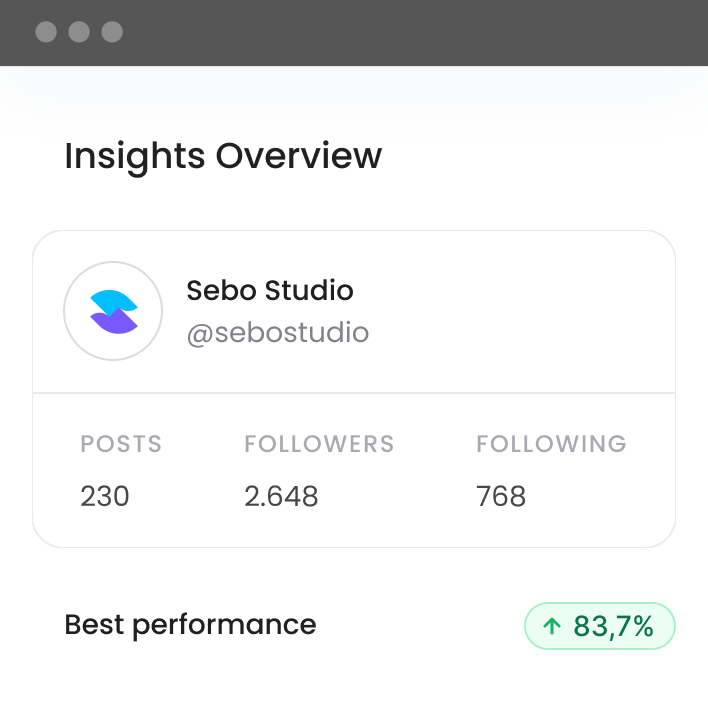
Task: Click the 768 following count
Action: (501, 496)
